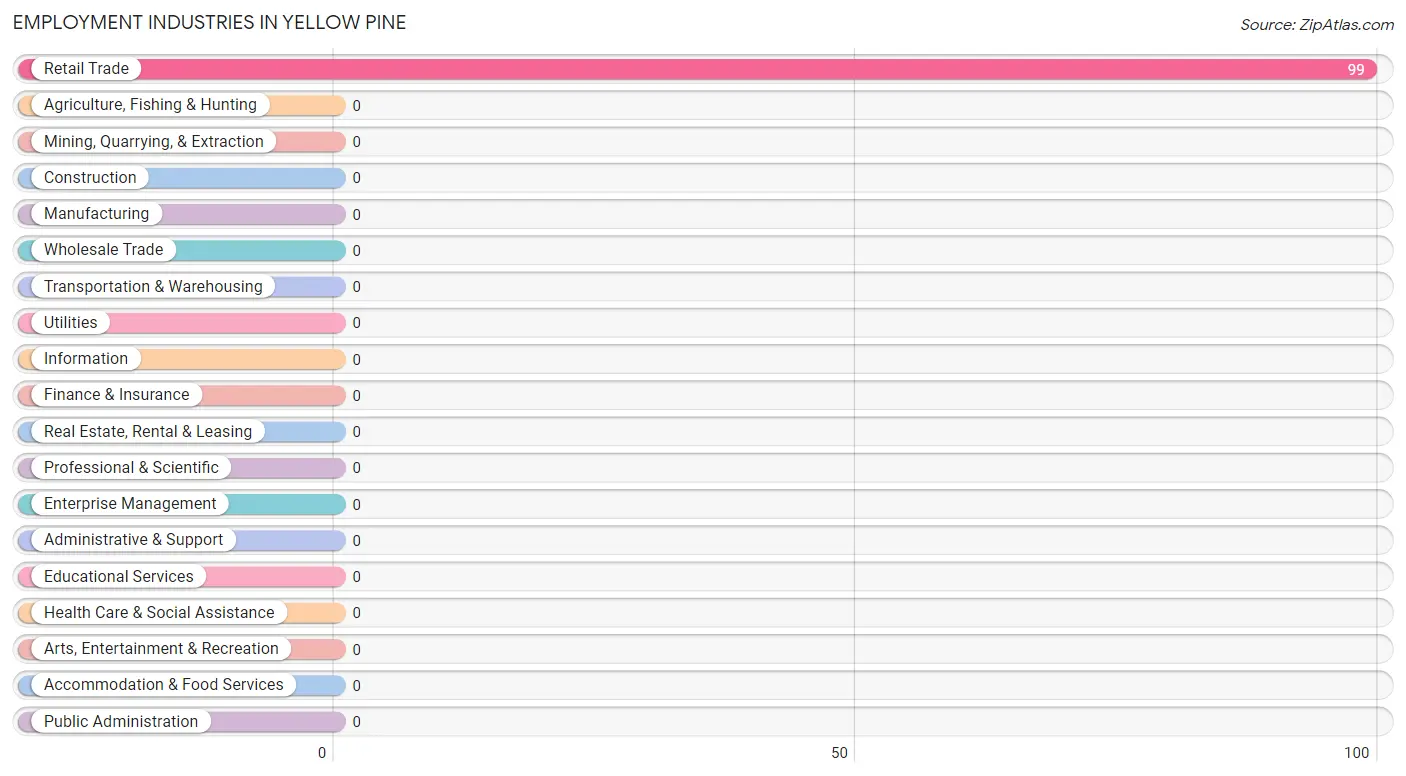Click the 99 value on Retail Trade bar
Screen dimensions: 1406x776
(1356, 70)
